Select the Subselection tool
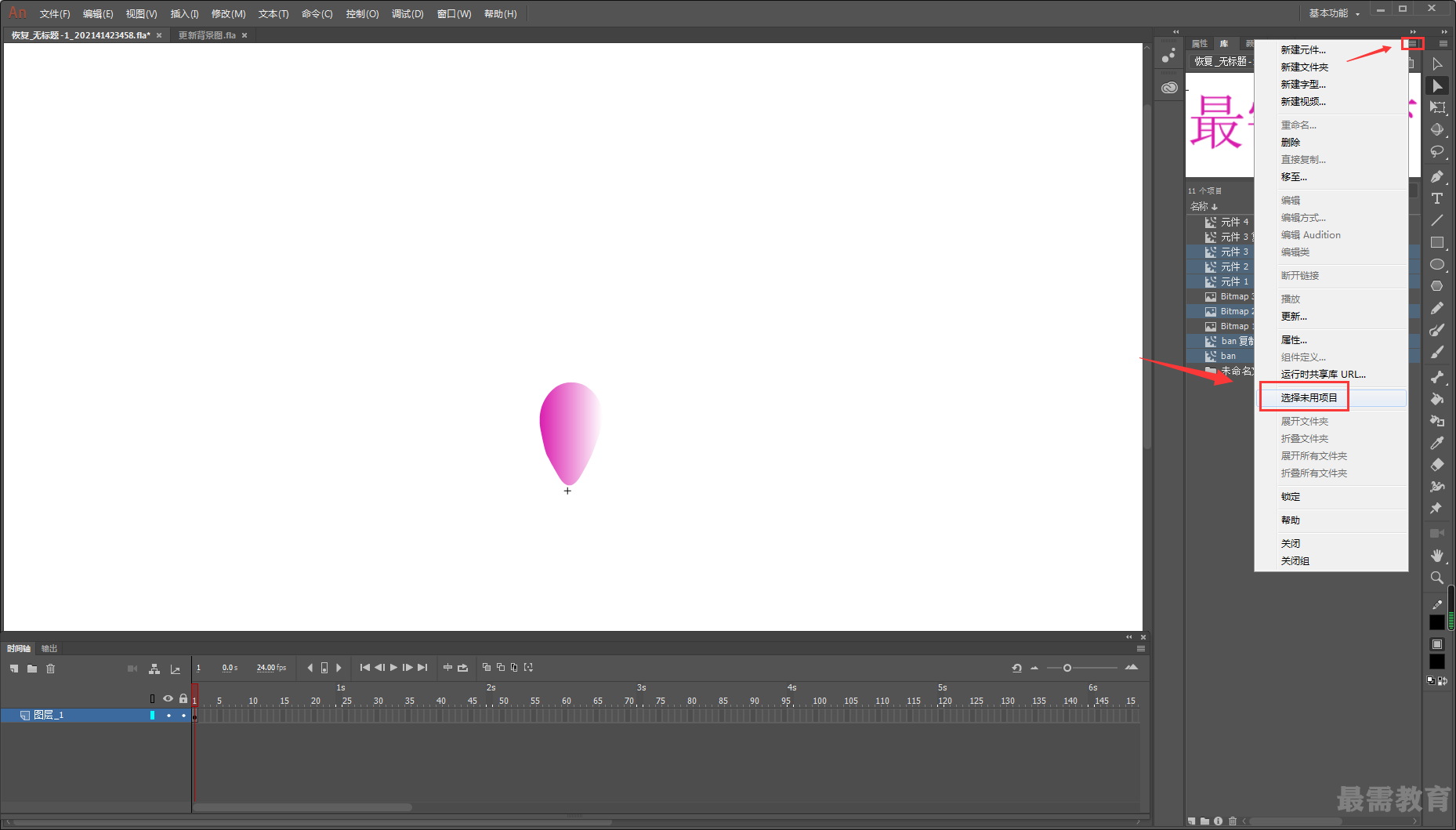The width and height of the screenshot is (1456, 830). coord(1437,86)
